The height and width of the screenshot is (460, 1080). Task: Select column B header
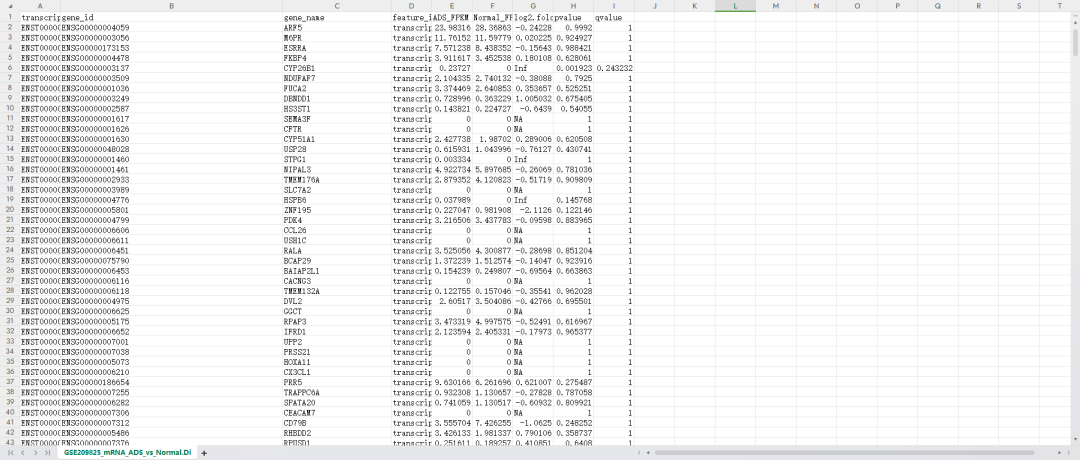click(171, 6)
